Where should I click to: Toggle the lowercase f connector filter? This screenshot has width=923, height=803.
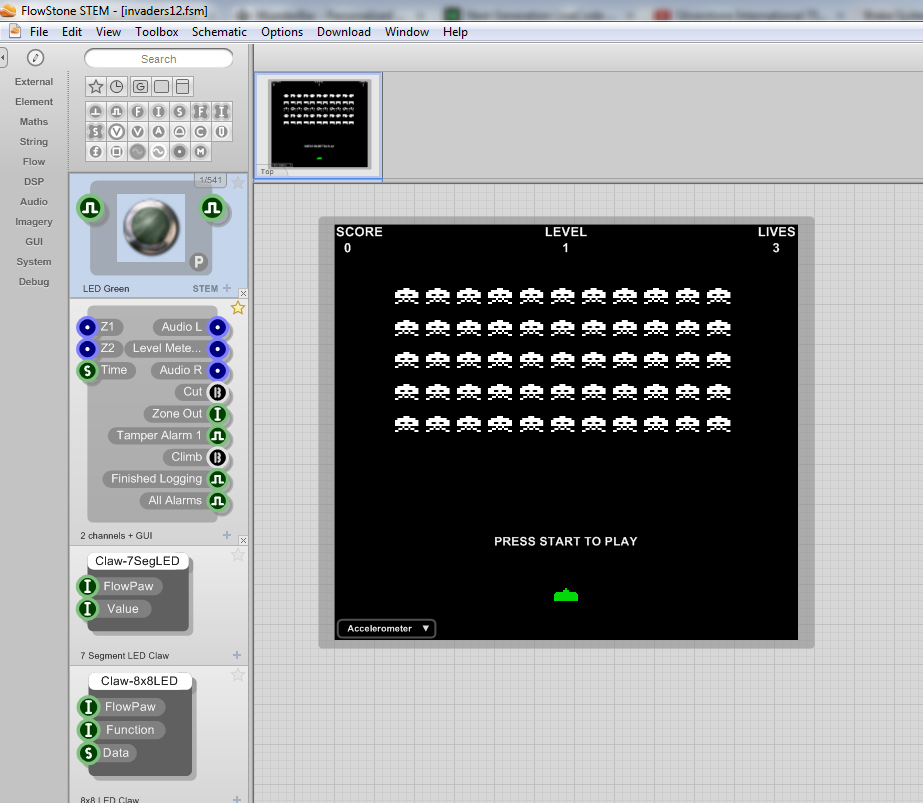pyautogui.click(x=96, y=152)
